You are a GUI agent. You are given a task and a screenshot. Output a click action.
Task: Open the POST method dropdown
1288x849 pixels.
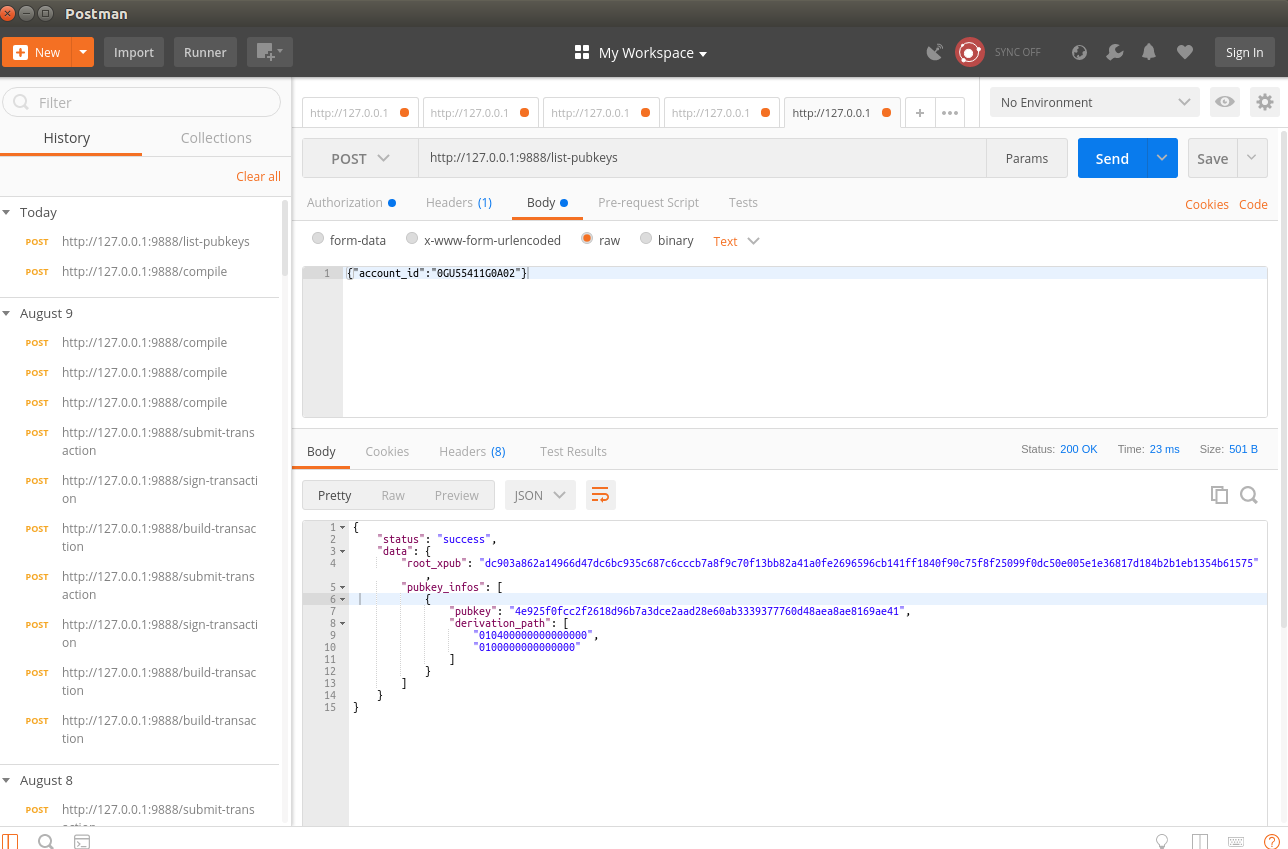[360, 158]
